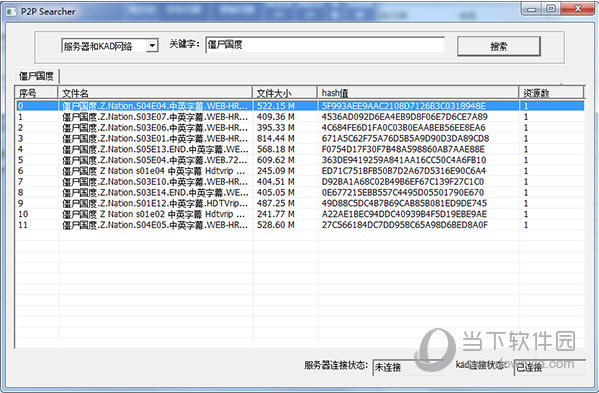Click file size 405.05 M
The width and height of the screenshot is (599, 393).
click(275, 192)
